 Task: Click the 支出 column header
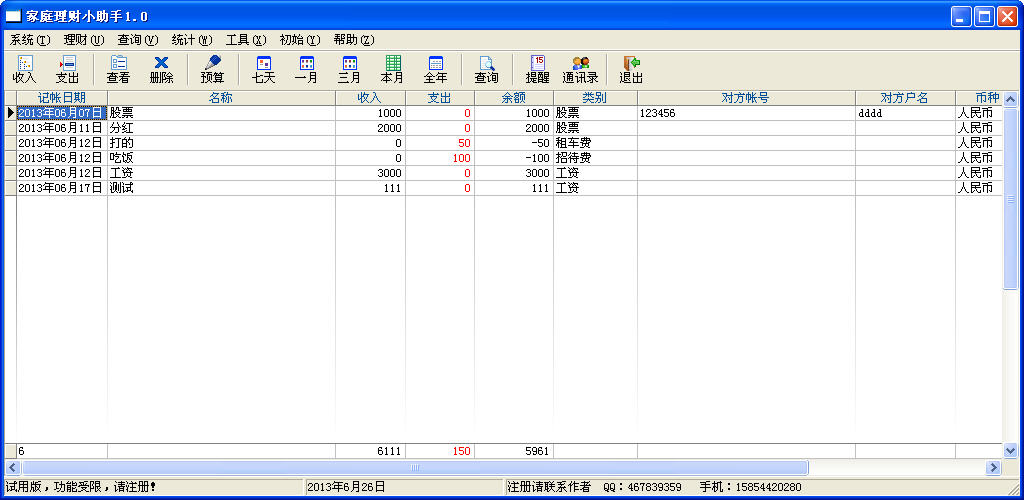pos(440,98)
